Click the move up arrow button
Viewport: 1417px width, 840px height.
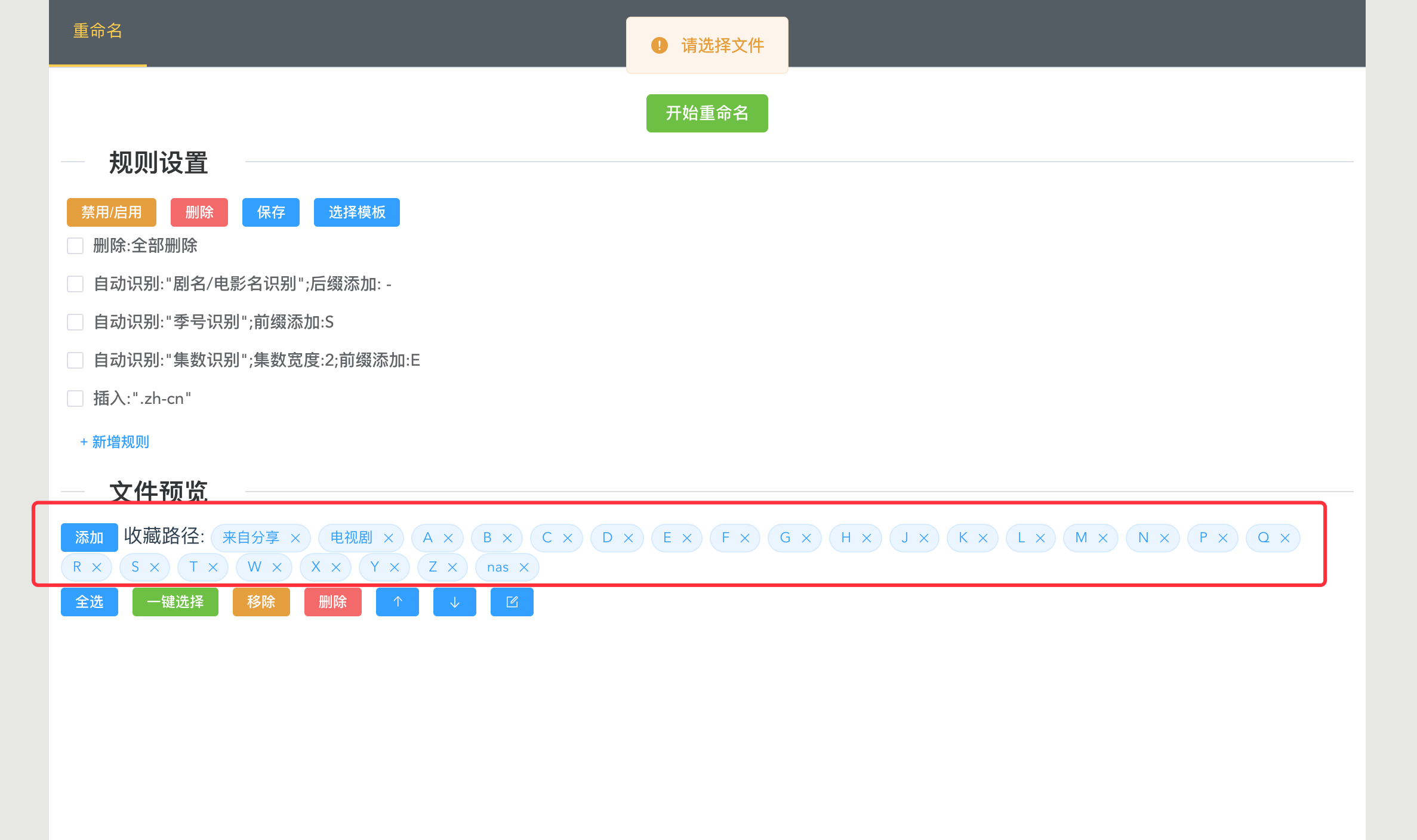pos(397,601)
